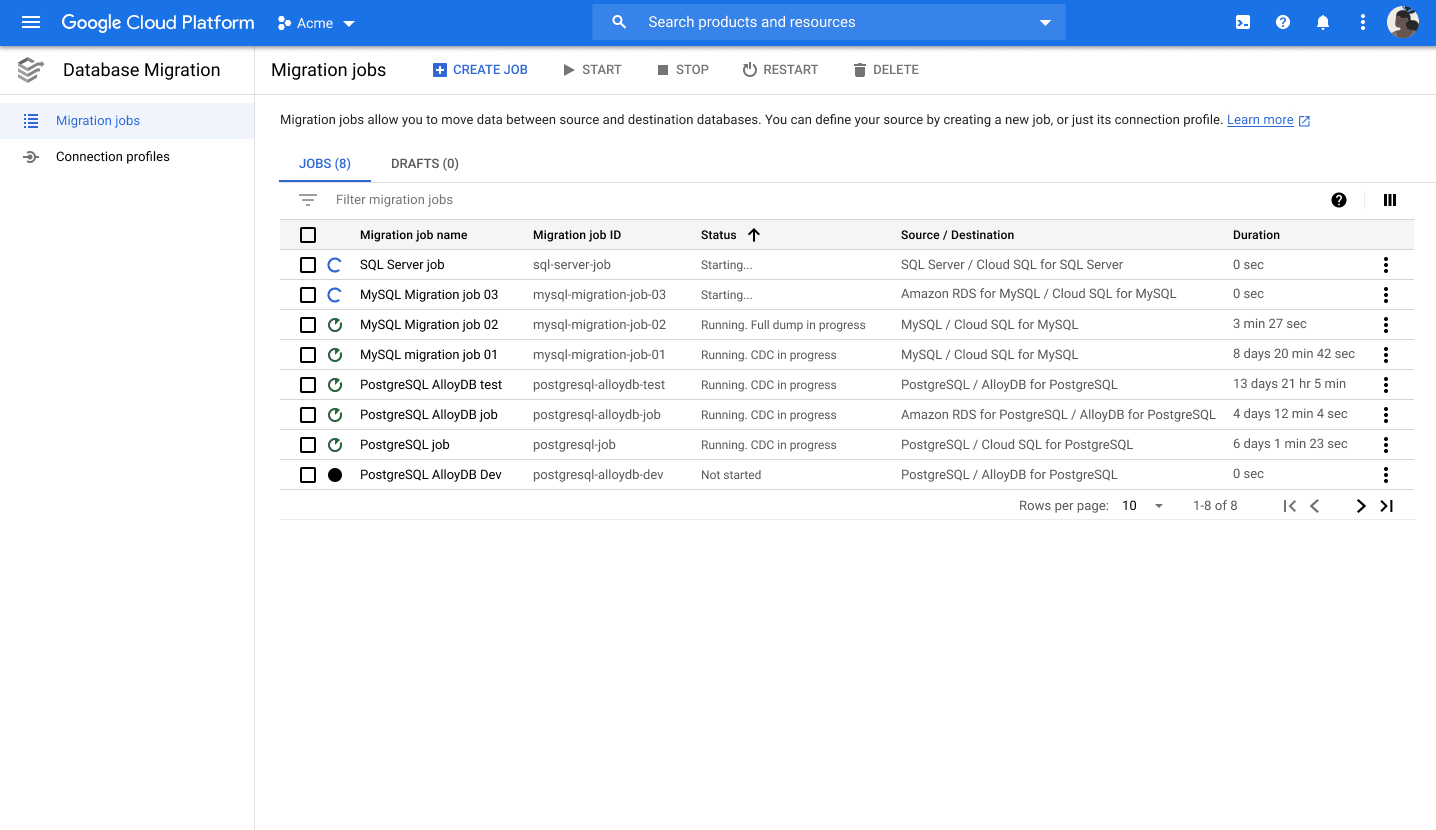Click the mysql-migration-job-01 ID cell

pos(599,355)
